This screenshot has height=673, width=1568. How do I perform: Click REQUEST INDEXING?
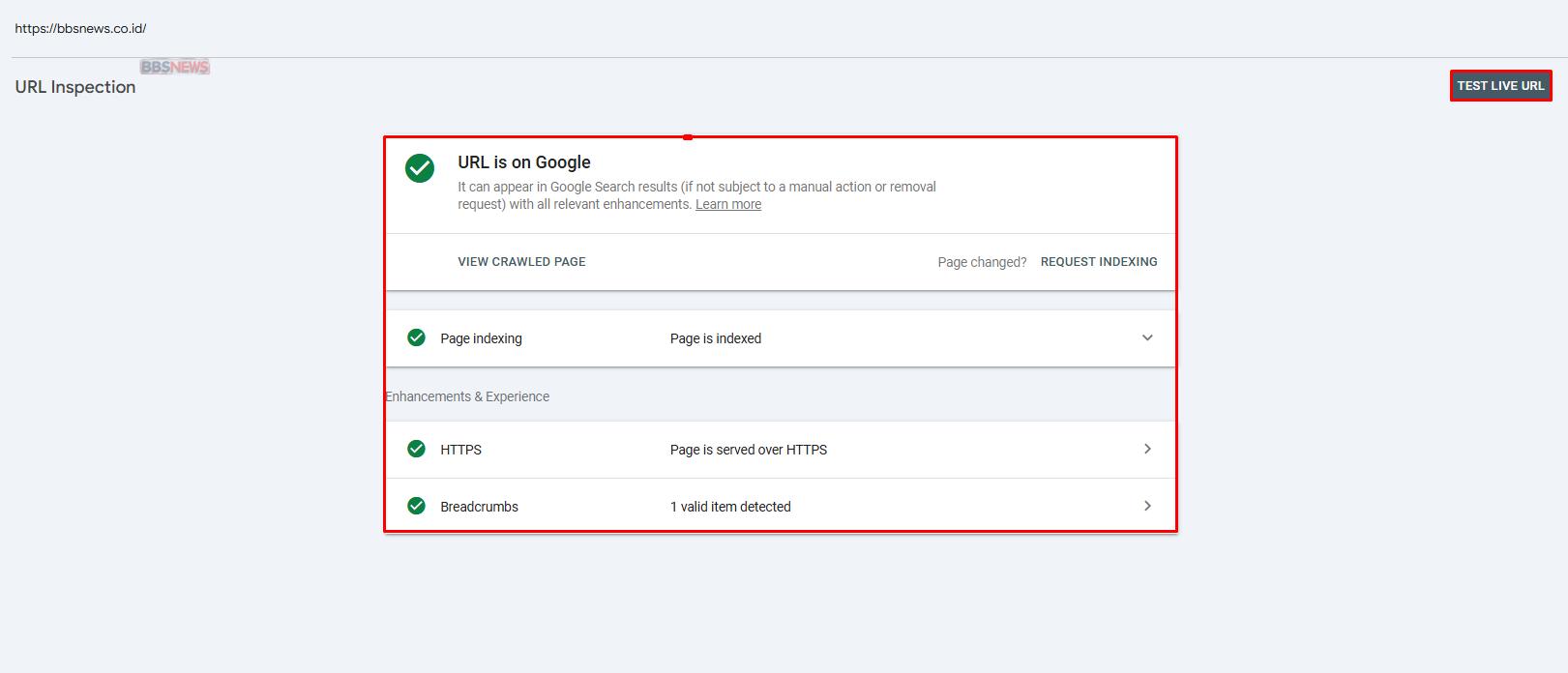[x=1098, y=262]
